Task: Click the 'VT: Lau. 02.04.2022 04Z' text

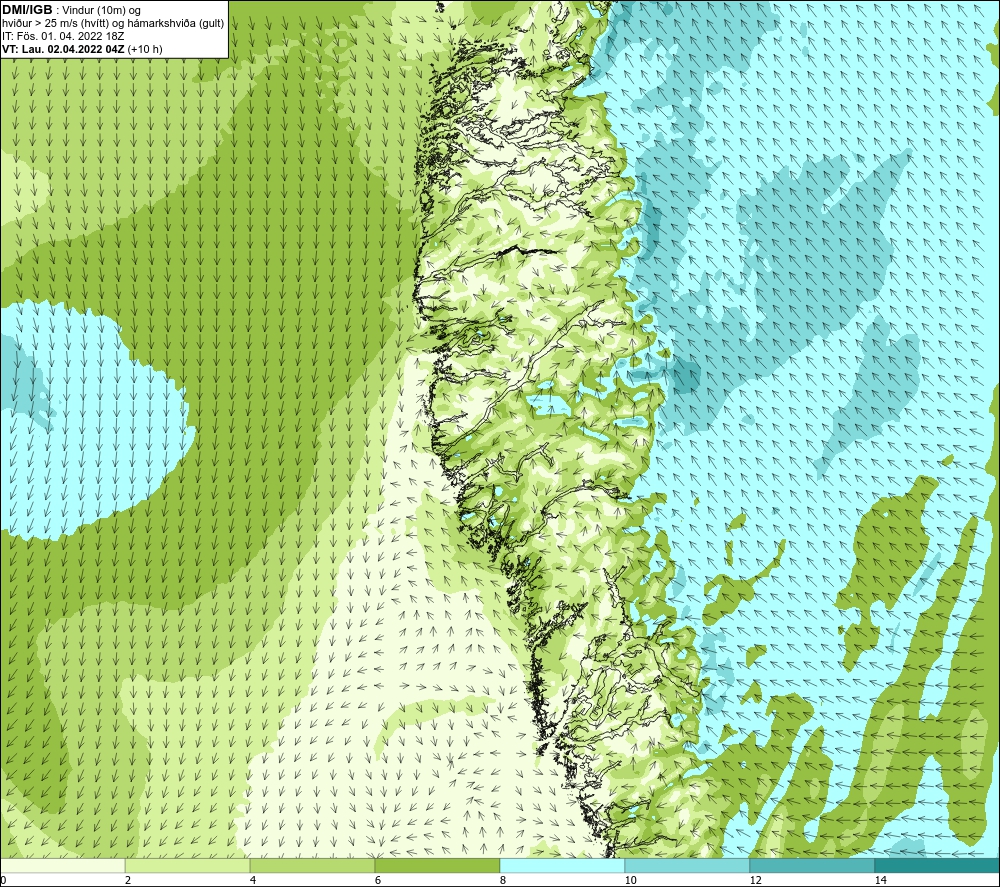Action: click(63, 48)
